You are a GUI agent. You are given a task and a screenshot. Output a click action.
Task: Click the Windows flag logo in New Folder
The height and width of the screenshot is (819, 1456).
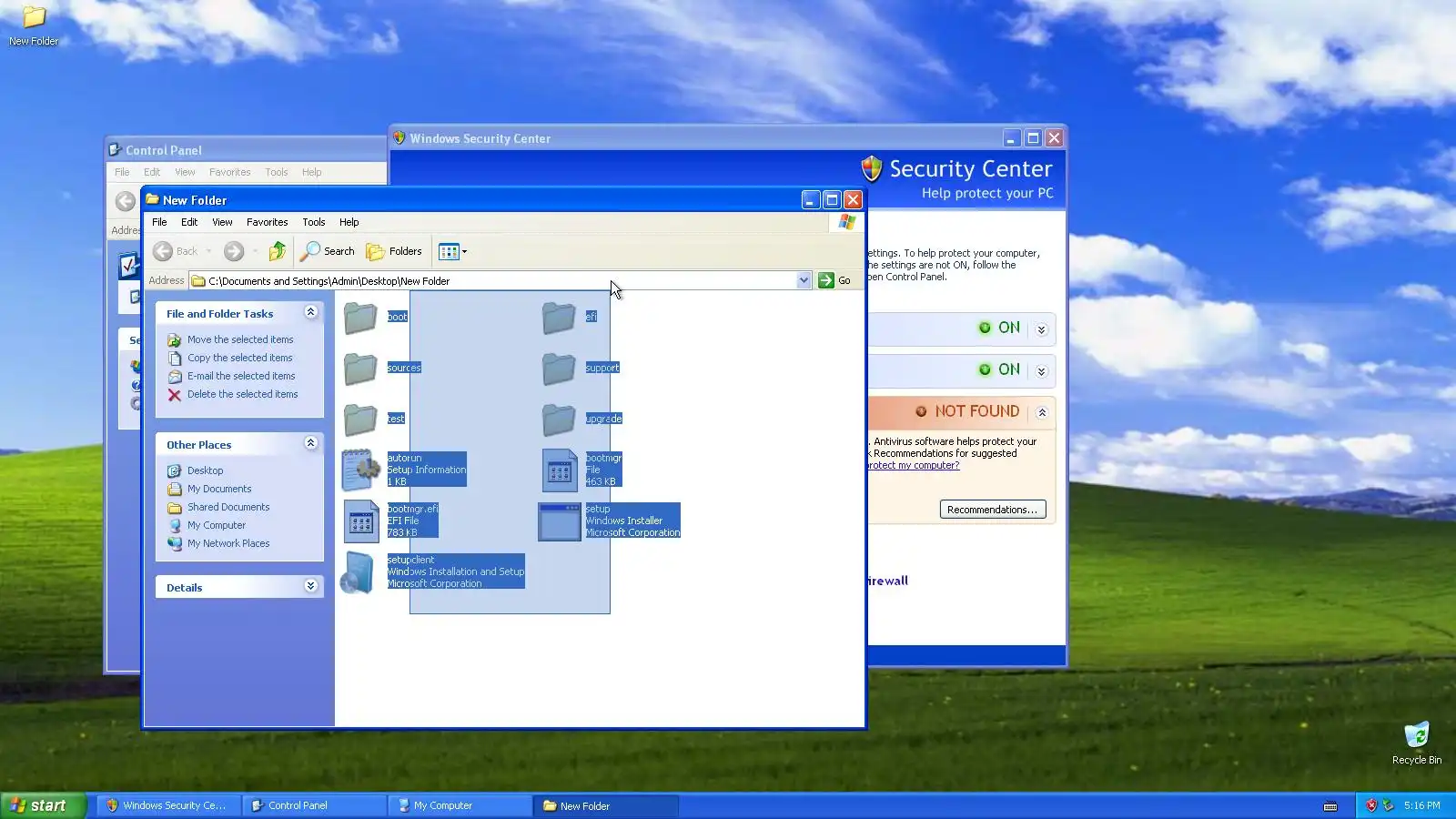(x=847, y=221)
